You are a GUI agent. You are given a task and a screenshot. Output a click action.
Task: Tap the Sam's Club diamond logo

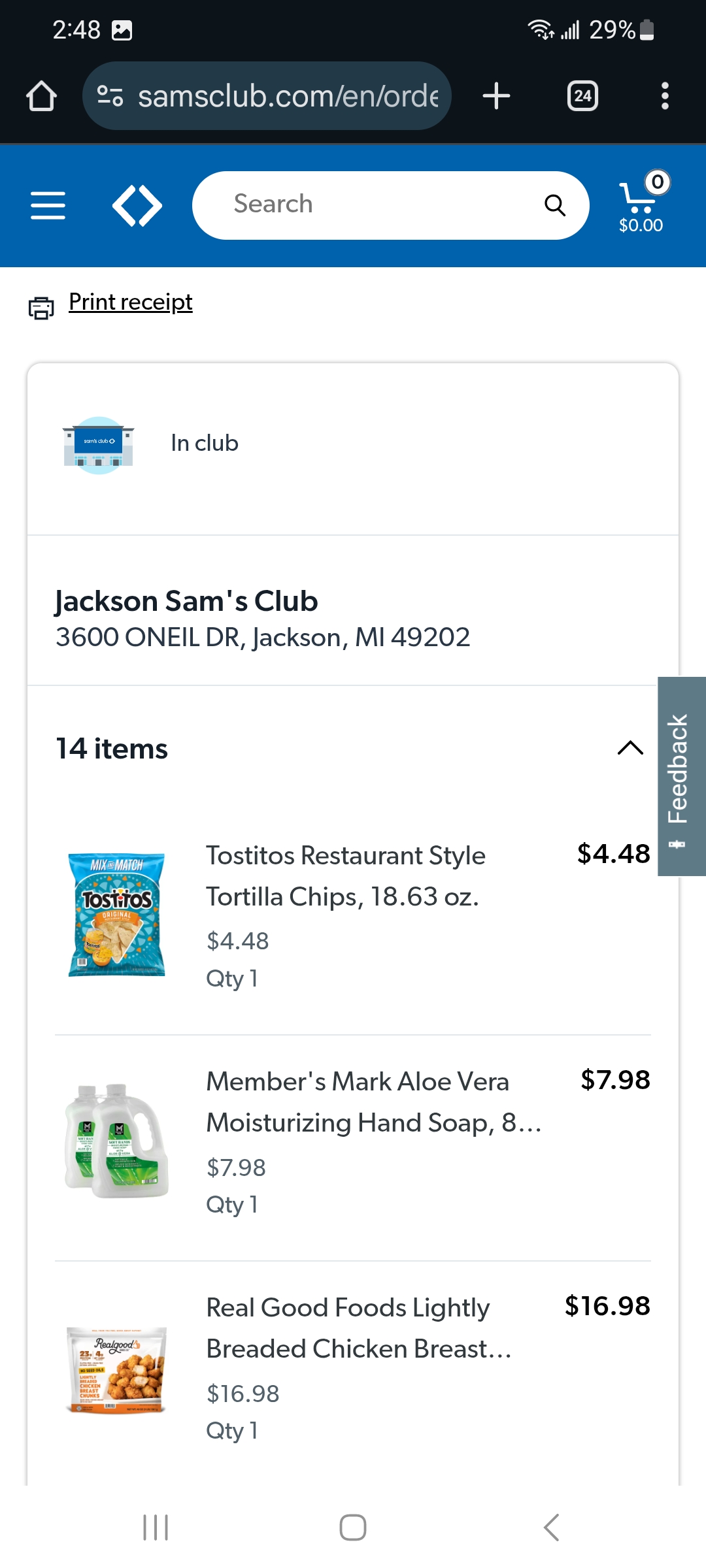click(x=137, y=206)
